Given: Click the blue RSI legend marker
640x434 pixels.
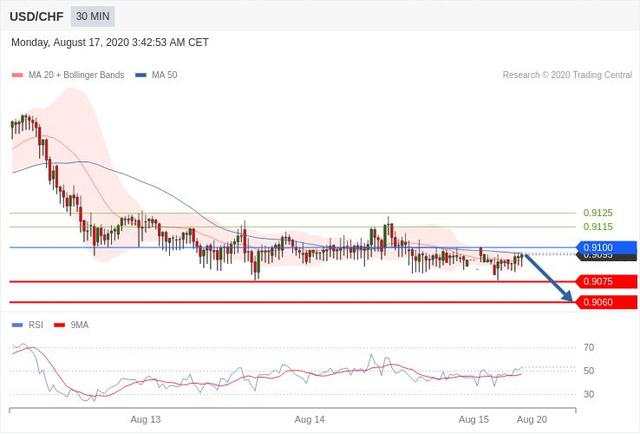Looking at the screenshot, I should [18, 325].
